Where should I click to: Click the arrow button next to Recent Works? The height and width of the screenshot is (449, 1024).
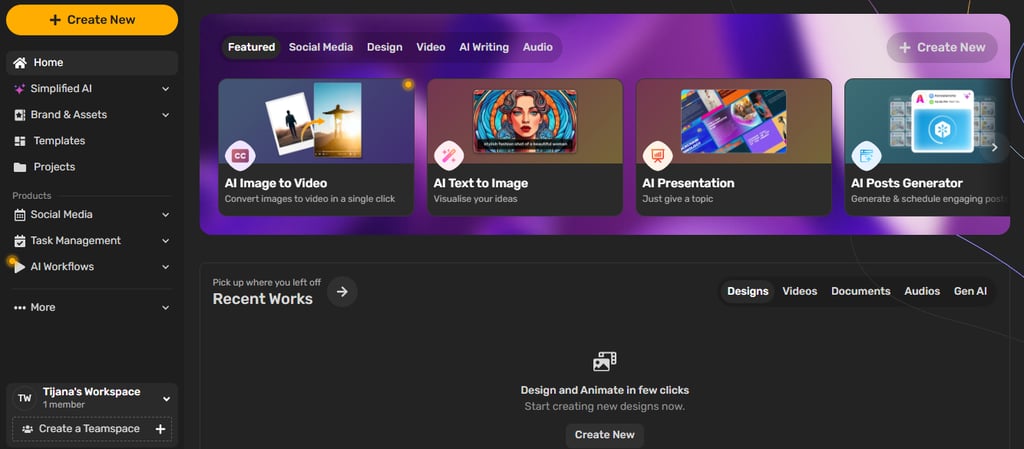342,292
